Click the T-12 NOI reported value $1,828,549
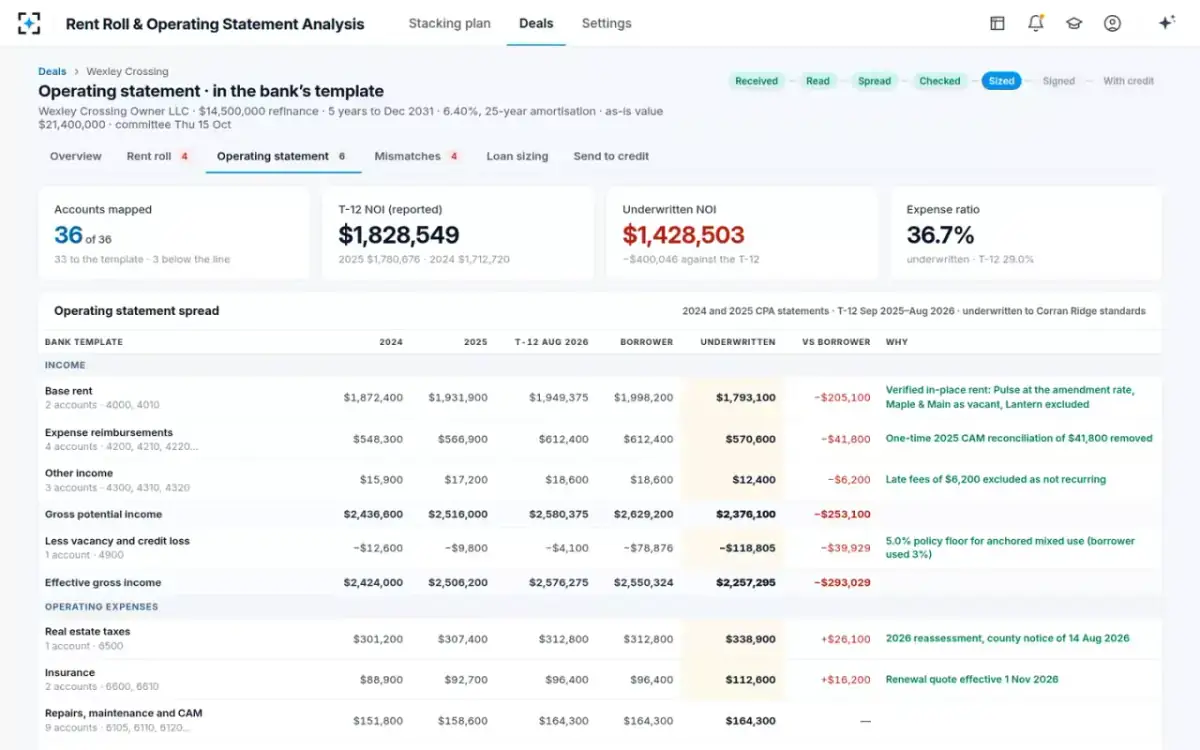 point(399,235)
